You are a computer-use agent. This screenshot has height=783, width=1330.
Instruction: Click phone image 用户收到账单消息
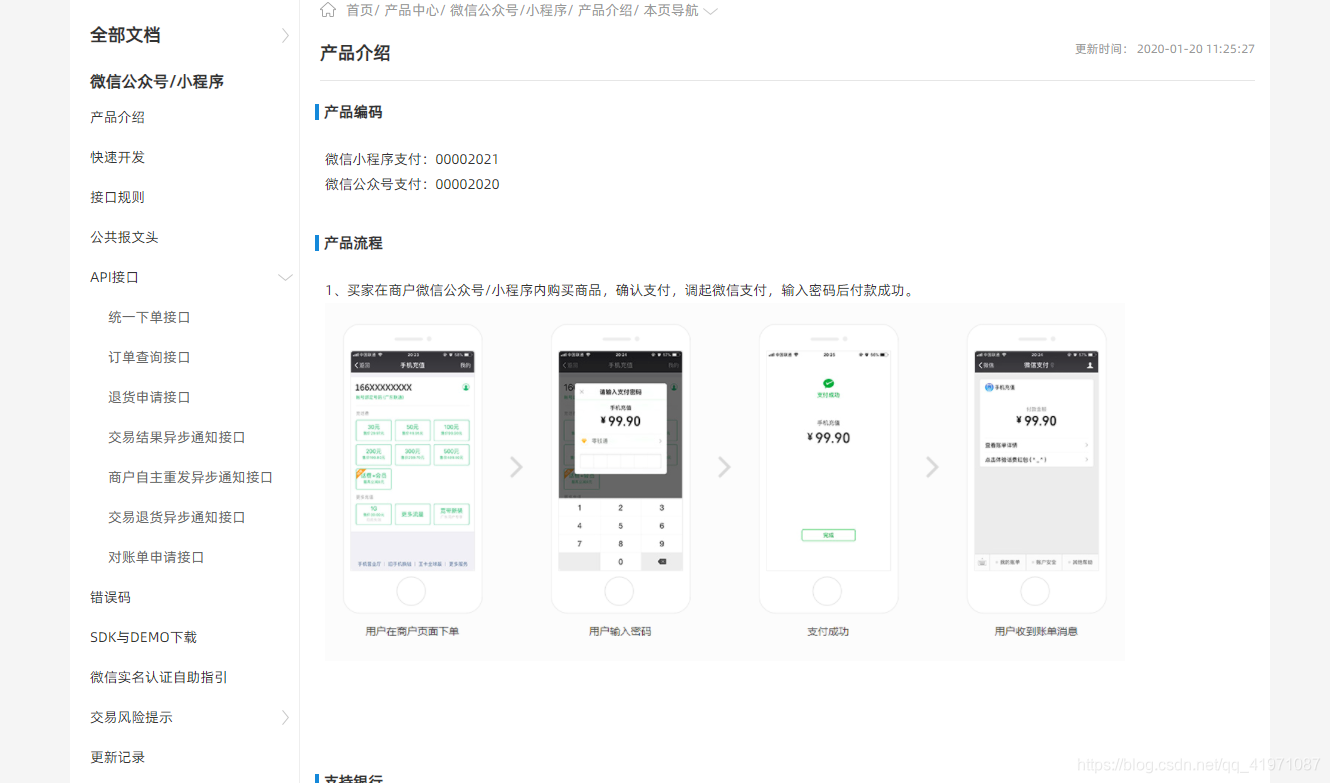pyautogui.click(x=1036, y=468)
